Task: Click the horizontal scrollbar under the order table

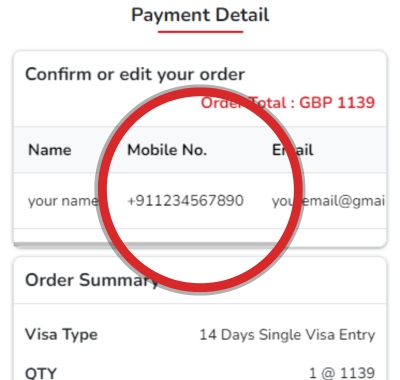Action: [200, 245]
